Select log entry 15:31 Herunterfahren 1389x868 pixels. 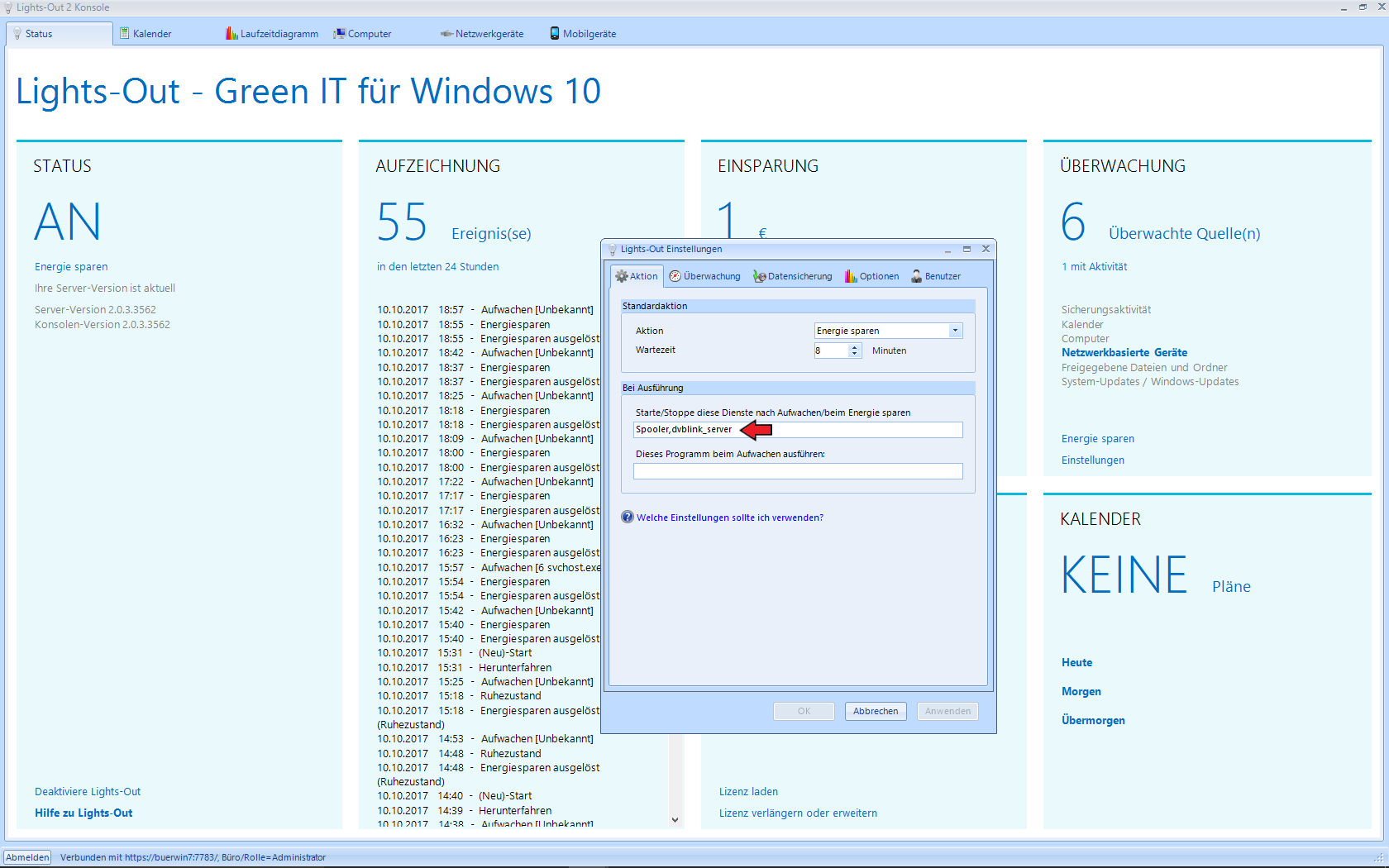click(x=465, y=668)
